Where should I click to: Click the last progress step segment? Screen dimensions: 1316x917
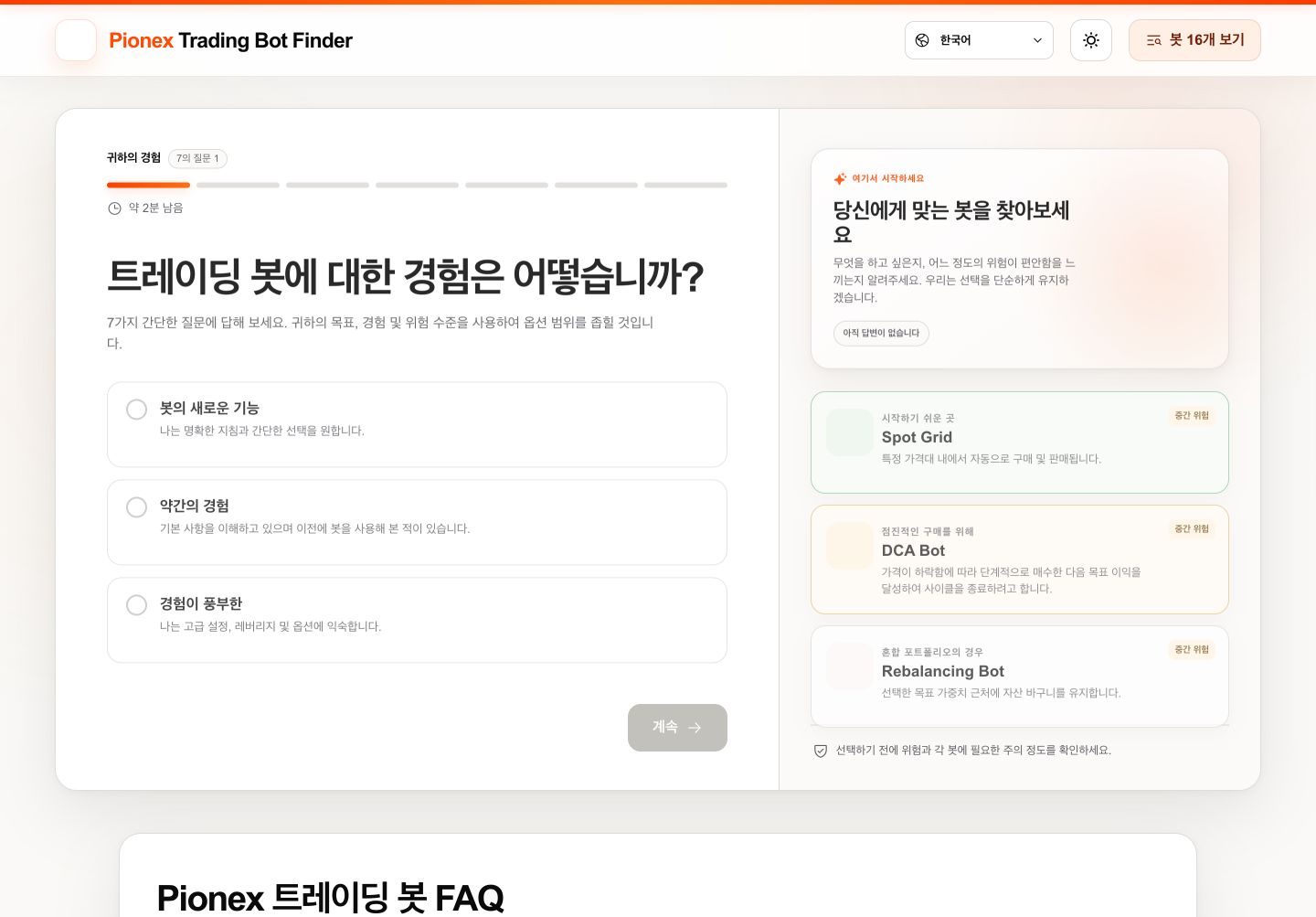(x=685, y=185)
